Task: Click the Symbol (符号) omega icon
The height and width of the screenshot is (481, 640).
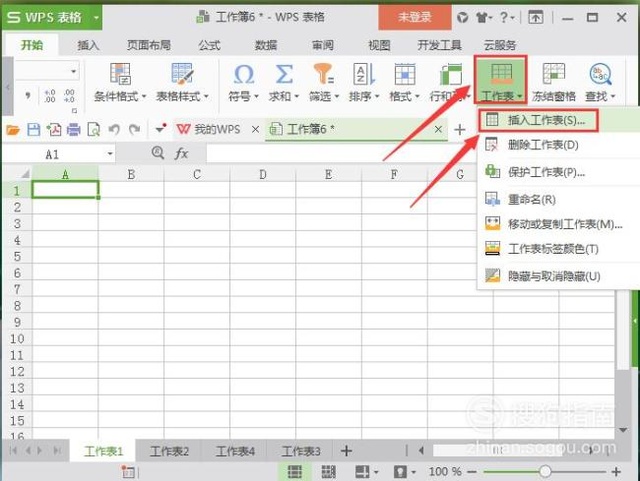Action: 244,75
